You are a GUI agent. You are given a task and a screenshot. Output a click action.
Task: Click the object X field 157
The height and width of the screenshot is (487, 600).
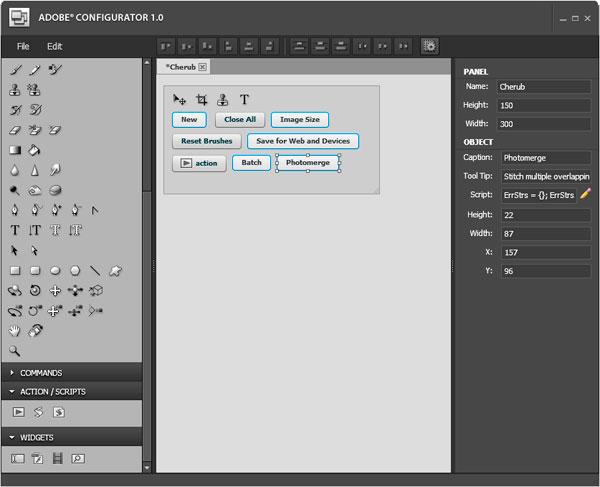pos(546,252)
